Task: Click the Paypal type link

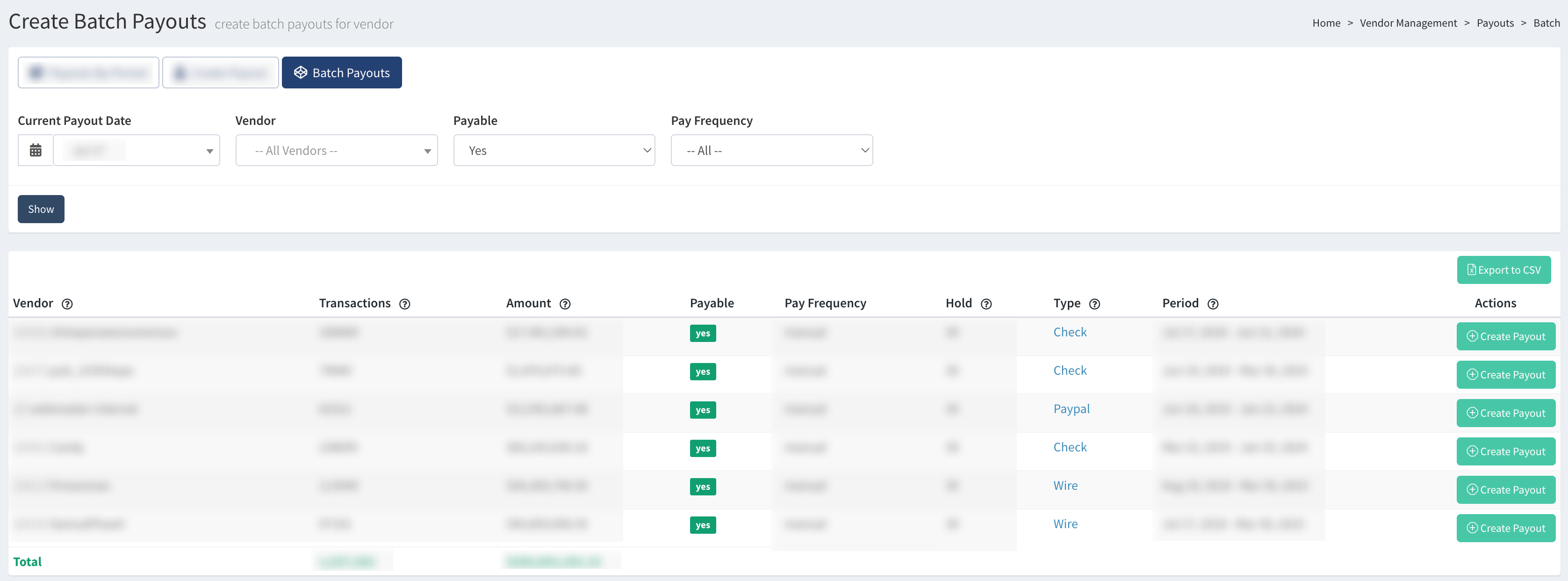Action: [x=1072, y=409]
